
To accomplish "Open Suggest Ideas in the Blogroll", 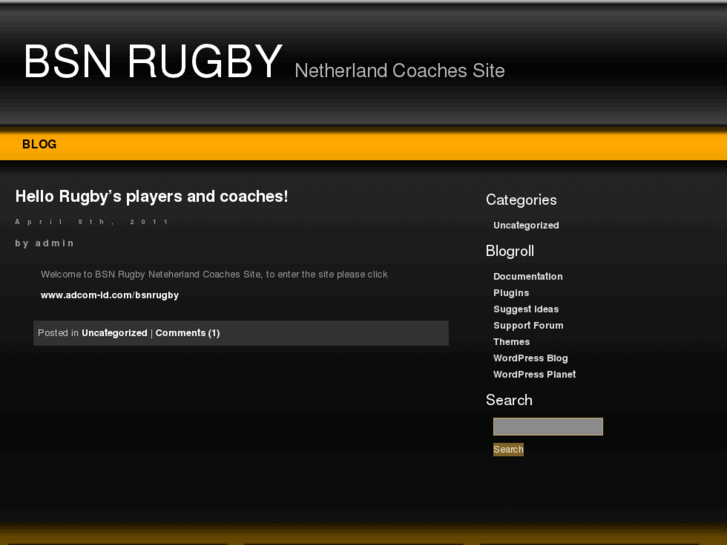I will tap(526, 309).
